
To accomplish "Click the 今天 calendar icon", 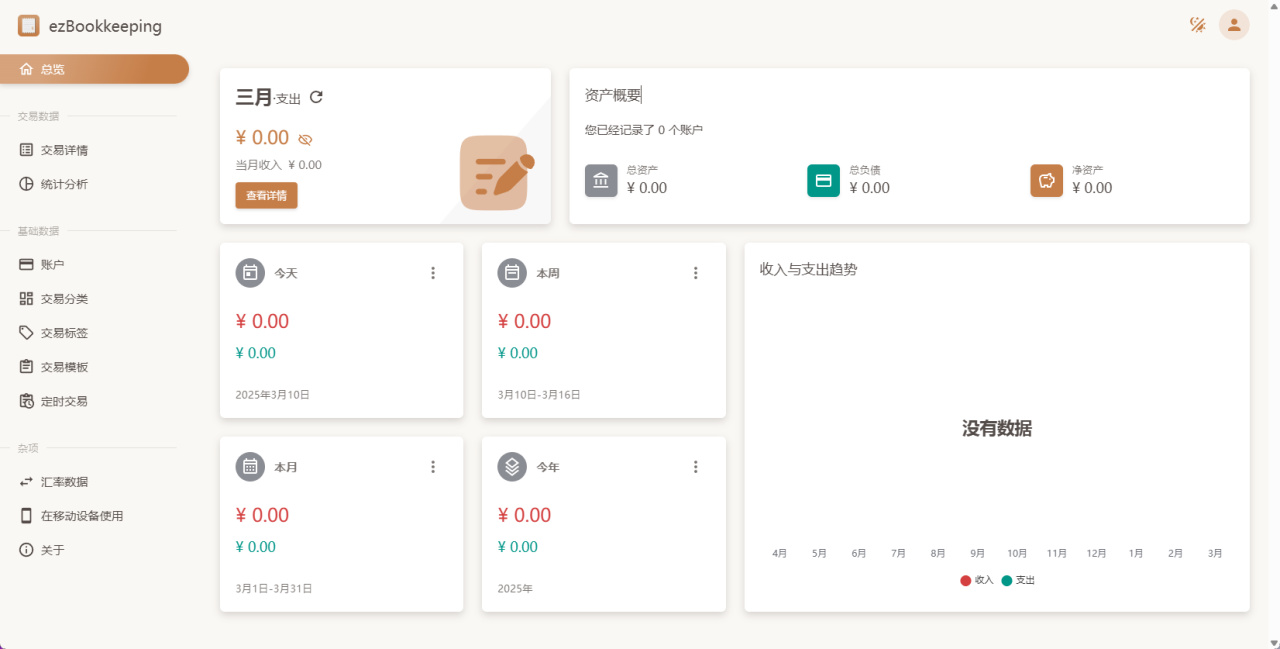I will pos(250,273).
